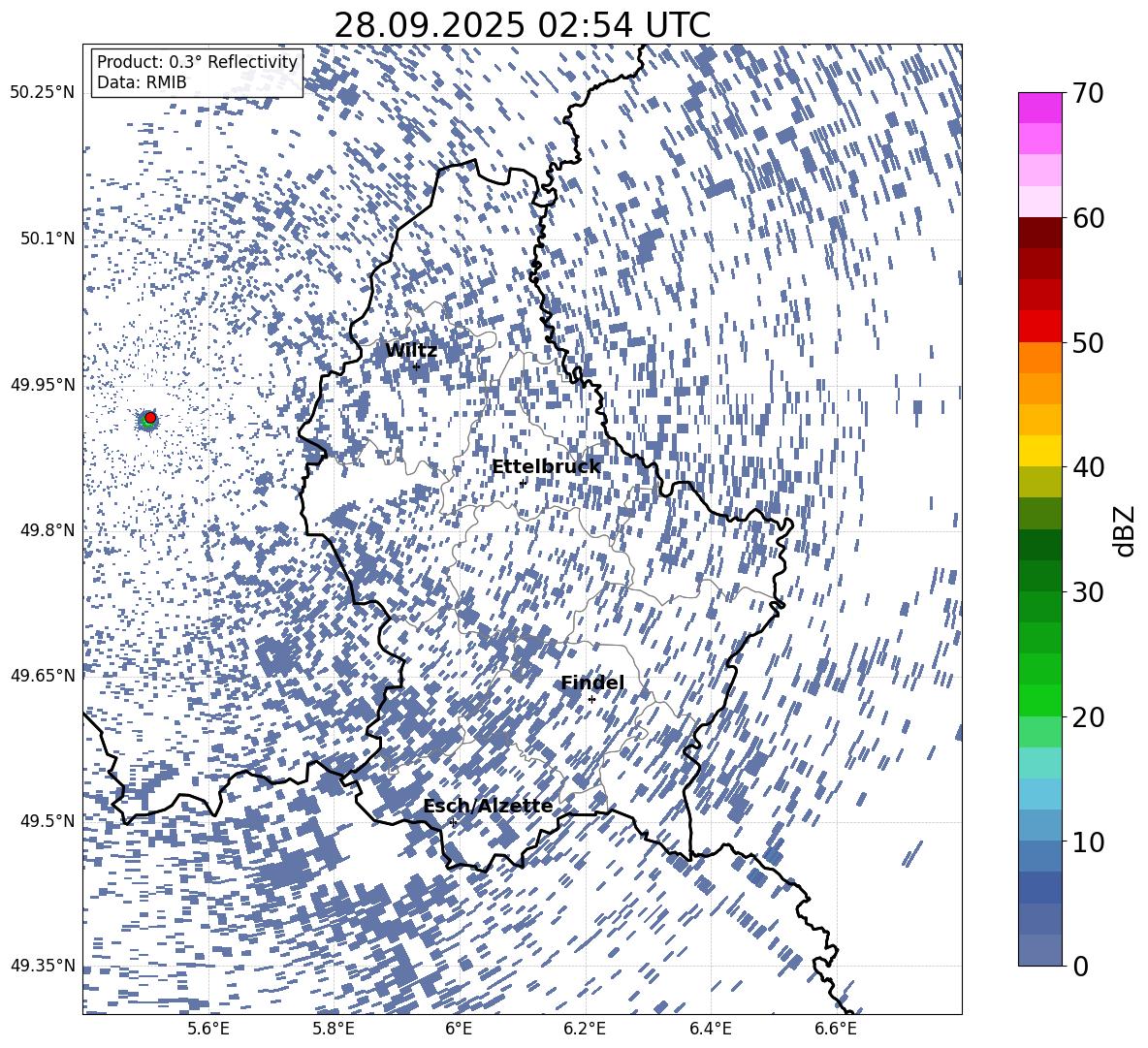Click the 10 tick label on colorbar
1148x1048 pixels.
click(1088, 842)
